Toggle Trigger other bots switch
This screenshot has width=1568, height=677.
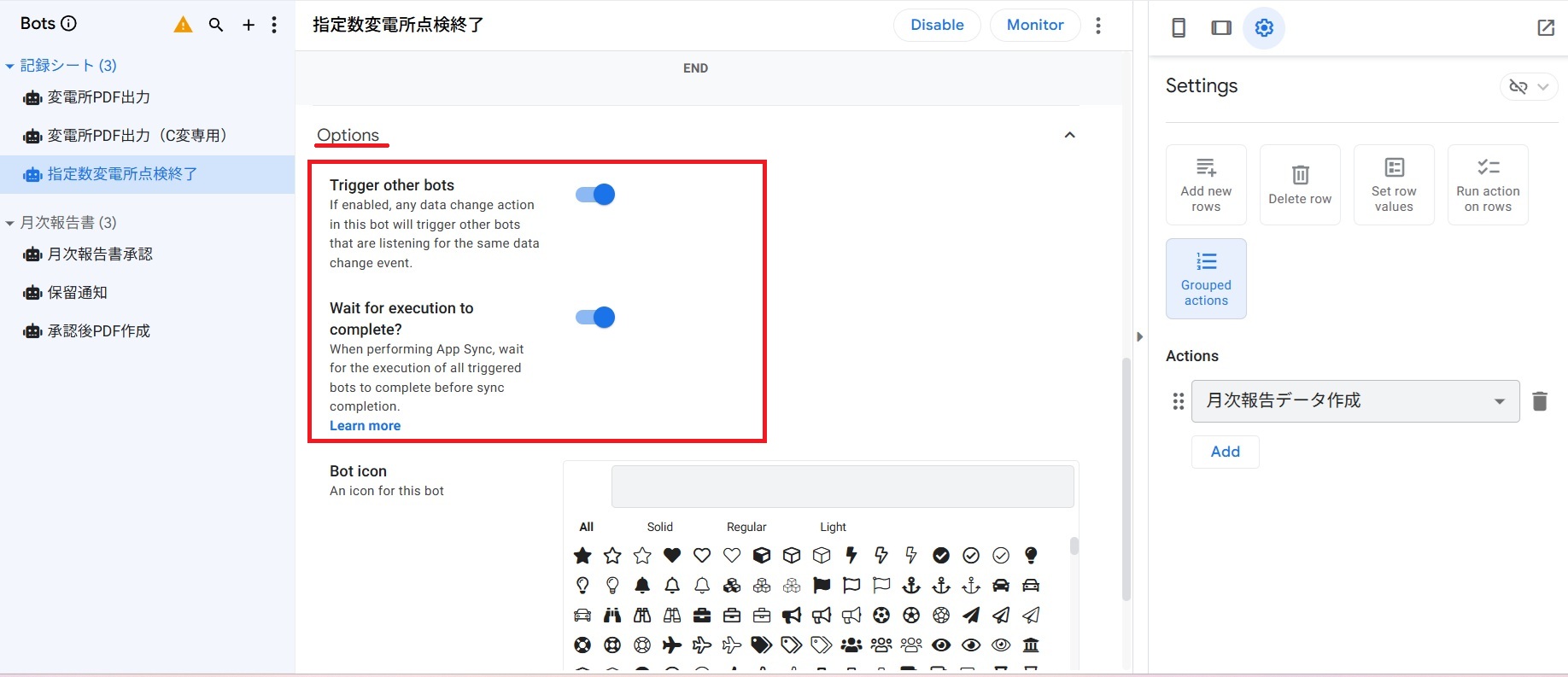point(595,195)
